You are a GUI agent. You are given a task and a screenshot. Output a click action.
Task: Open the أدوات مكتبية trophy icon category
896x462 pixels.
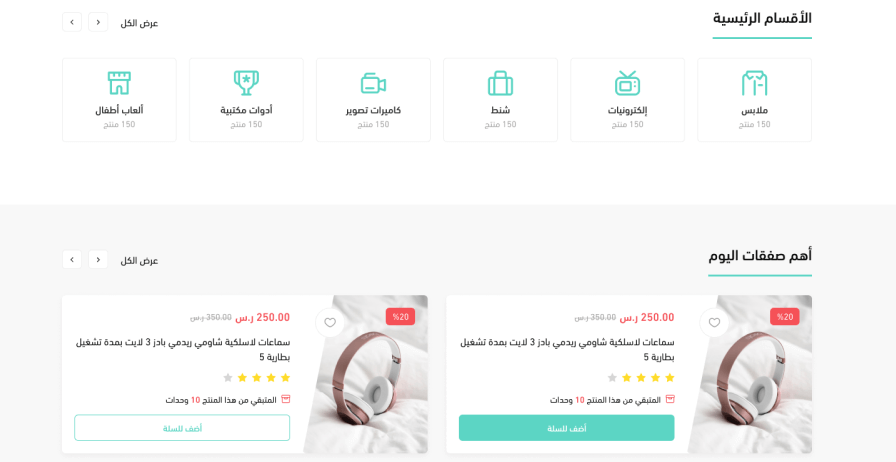(x=246, y=83)
